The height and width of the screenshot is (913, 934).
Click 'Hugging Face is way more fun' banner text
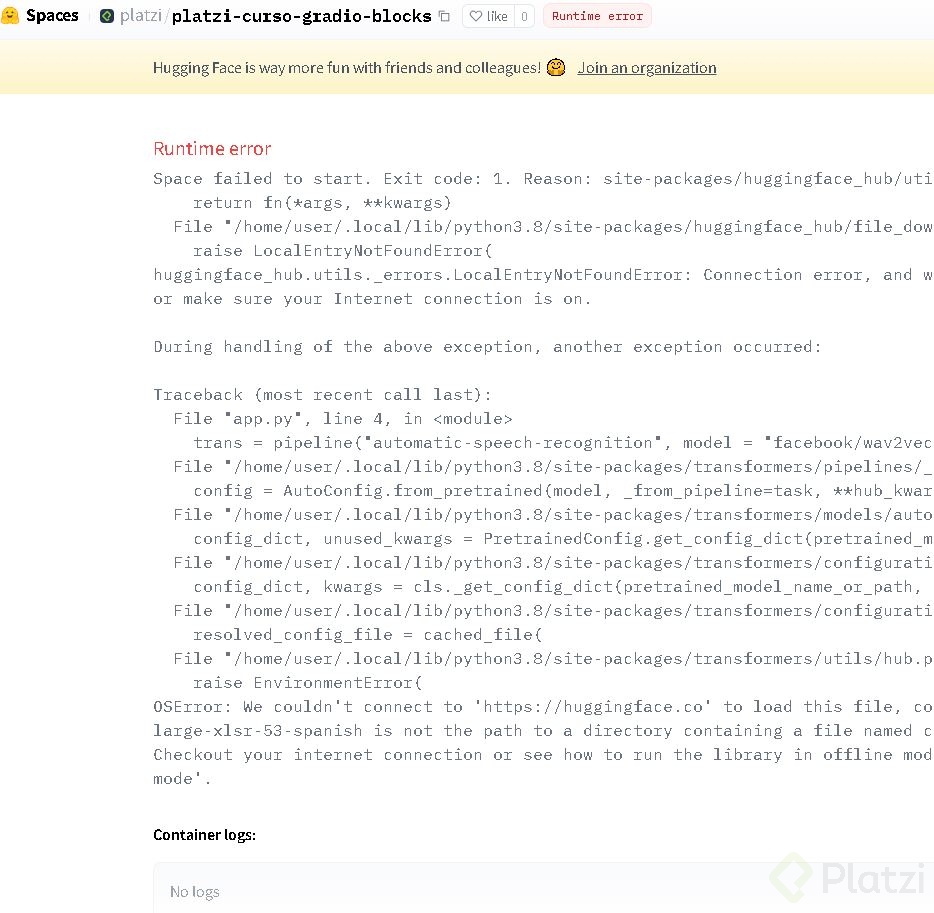[x=347, y=68]
